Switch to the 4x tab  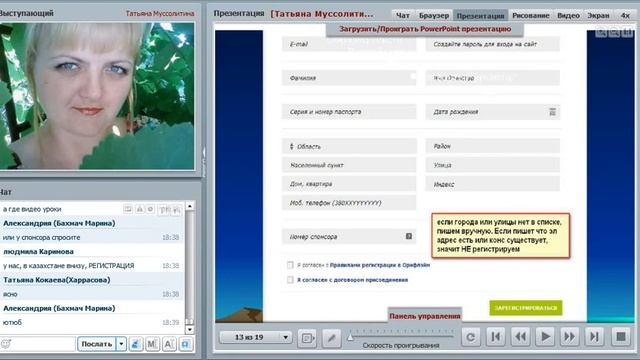625,16
